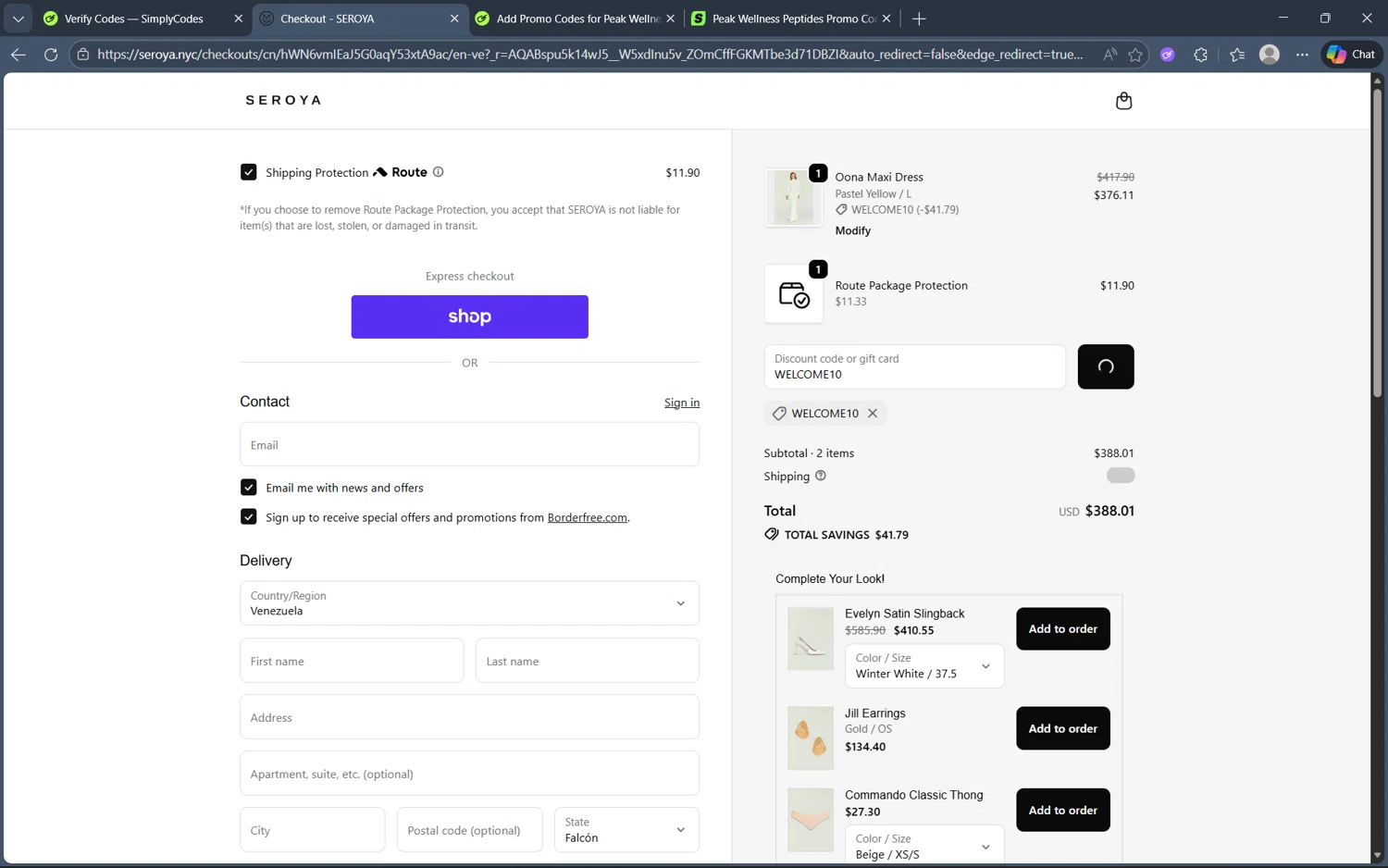Click the First name field

(x=352, y=661)
